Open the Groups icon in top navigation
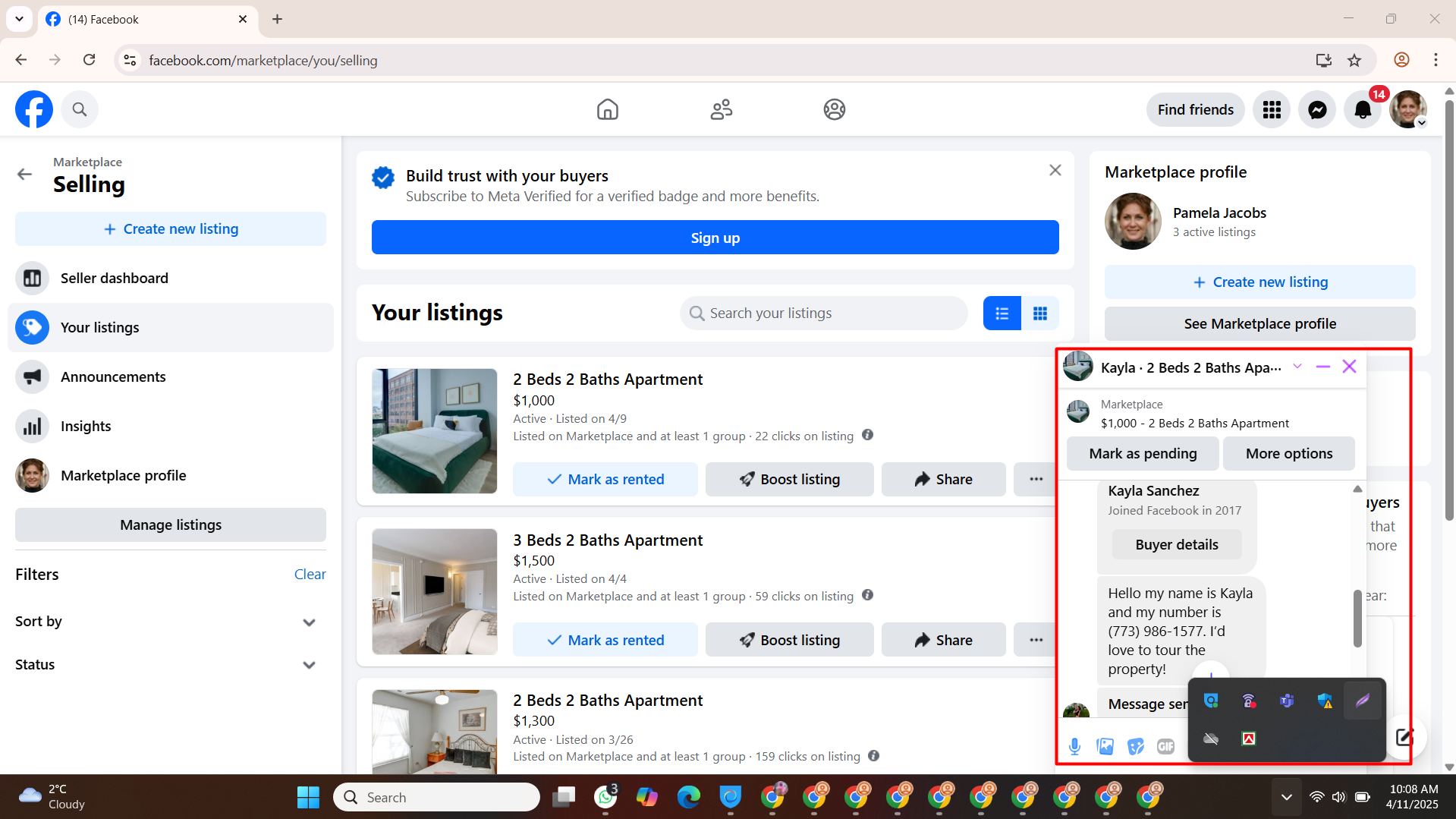This screenshot has height=819, width=1456. 835,109
